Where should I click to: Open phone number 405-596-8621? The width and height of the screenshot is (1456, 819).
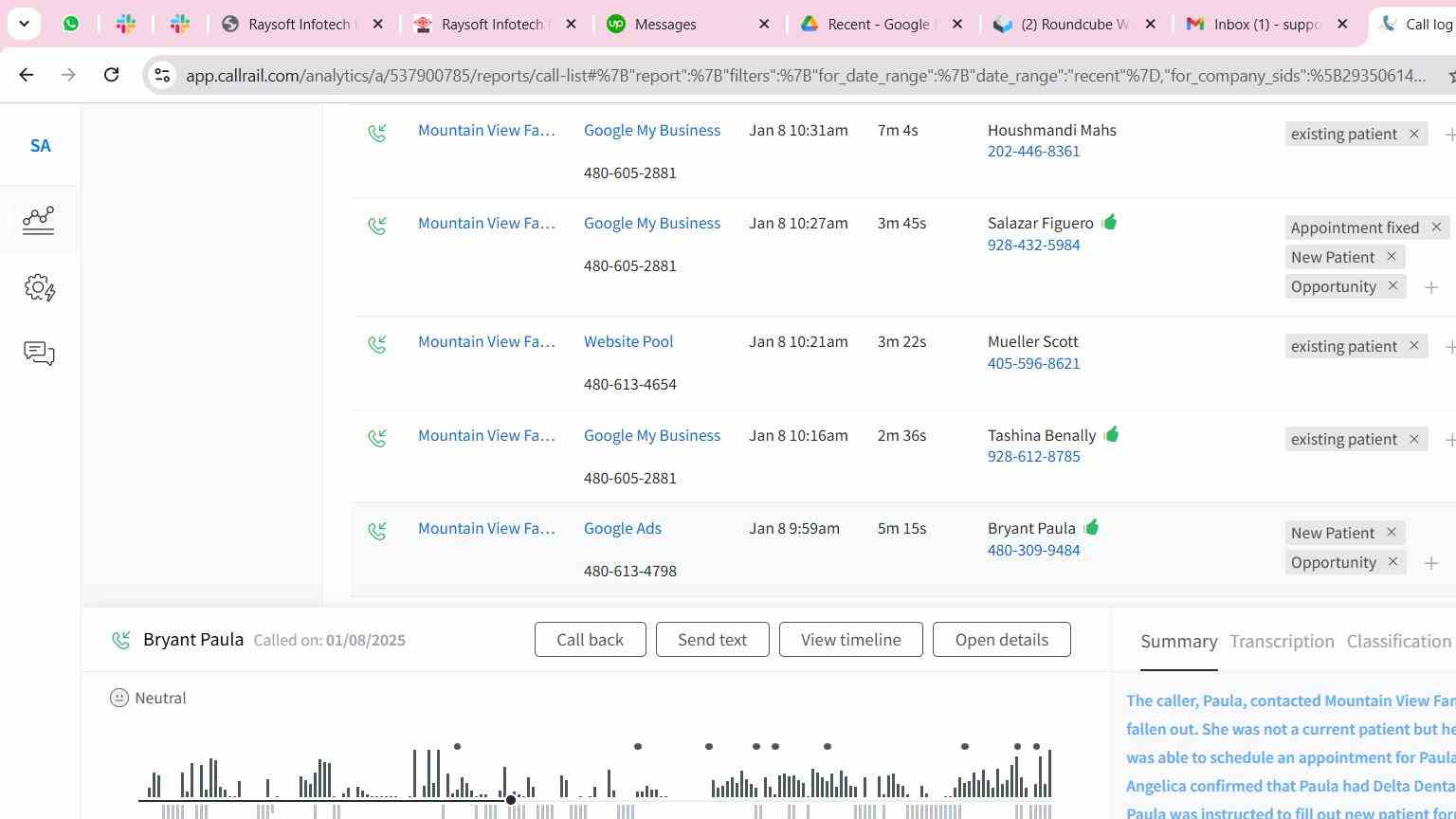coord(1033,364)
